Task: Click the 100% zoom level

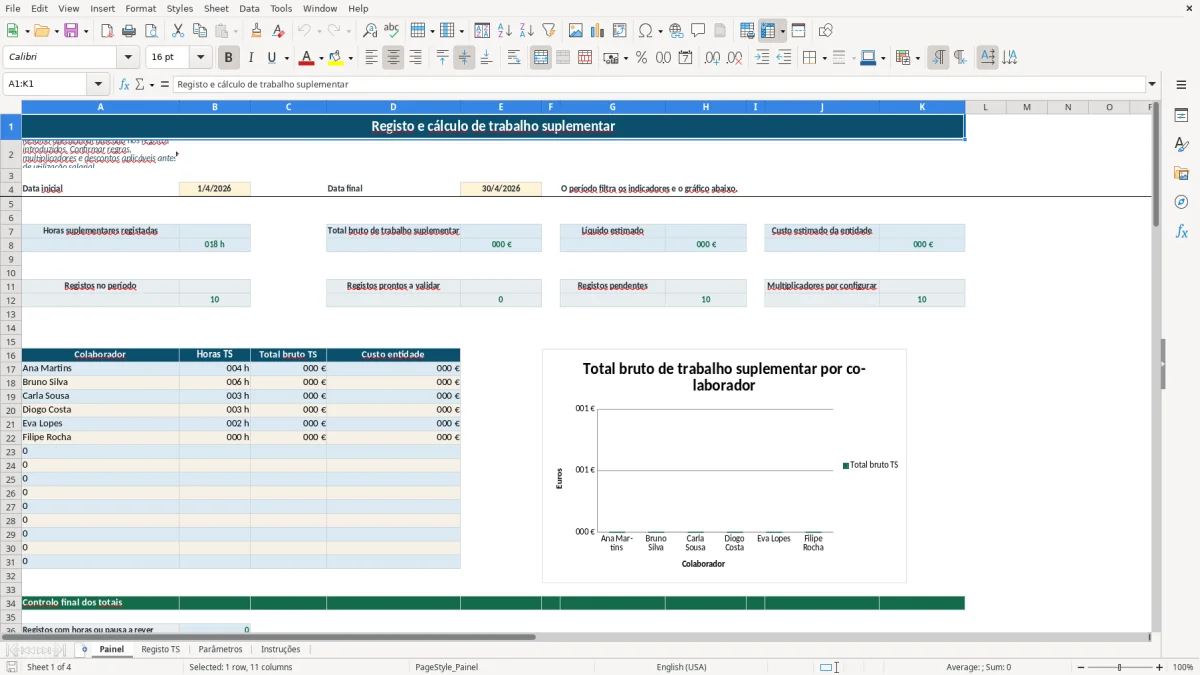Action: click(1182, 667)
